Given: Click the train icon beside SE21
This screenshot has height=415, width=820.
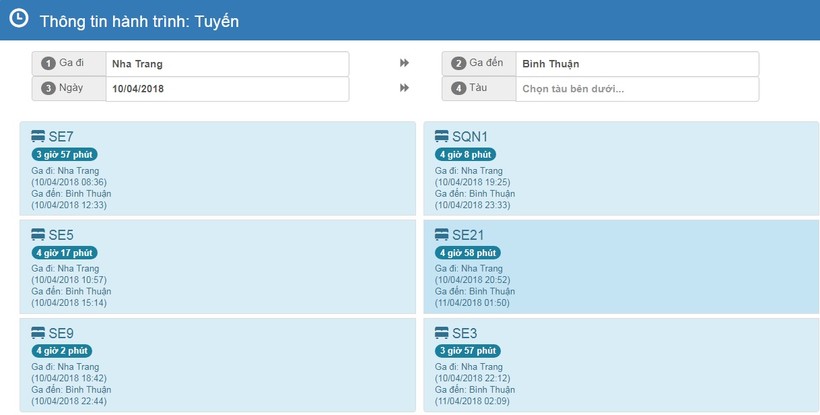Looking at the screenshot, I should pos(442,234).
